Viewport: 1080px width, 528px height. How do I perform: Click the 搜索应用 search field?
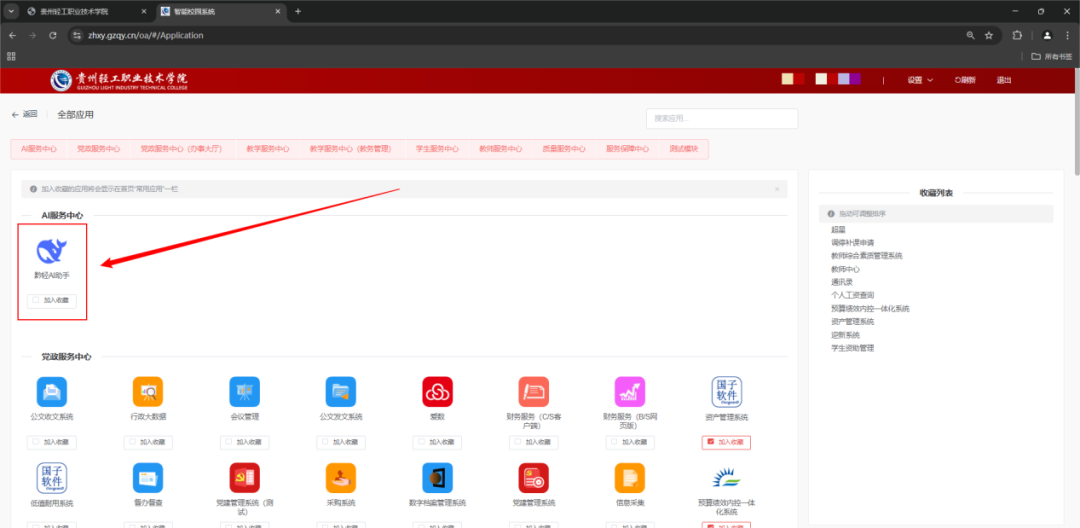click(722, 118)
